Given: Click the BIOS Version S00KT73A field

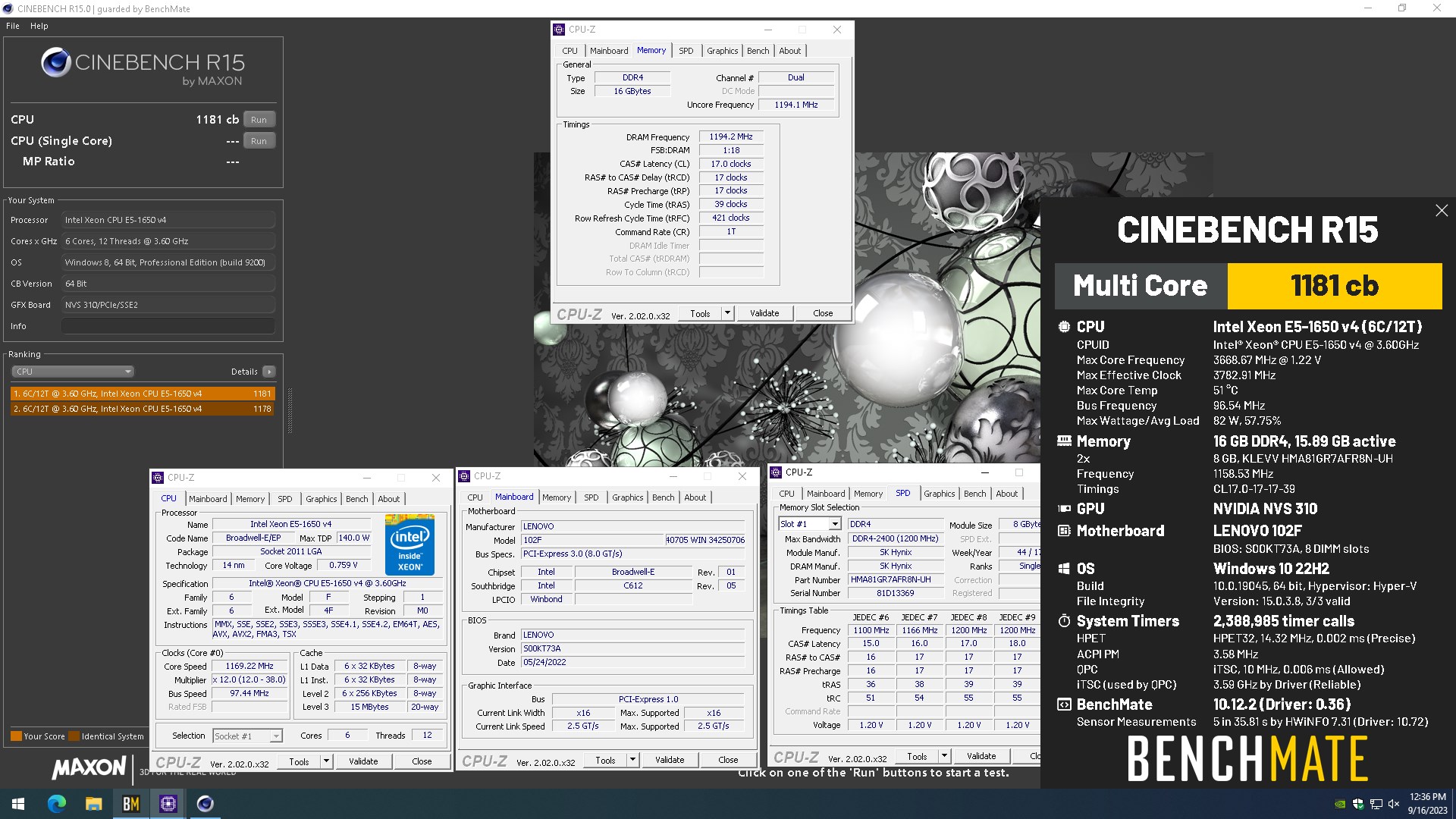Looking at the screenshot, I should (x=632, y=648).
